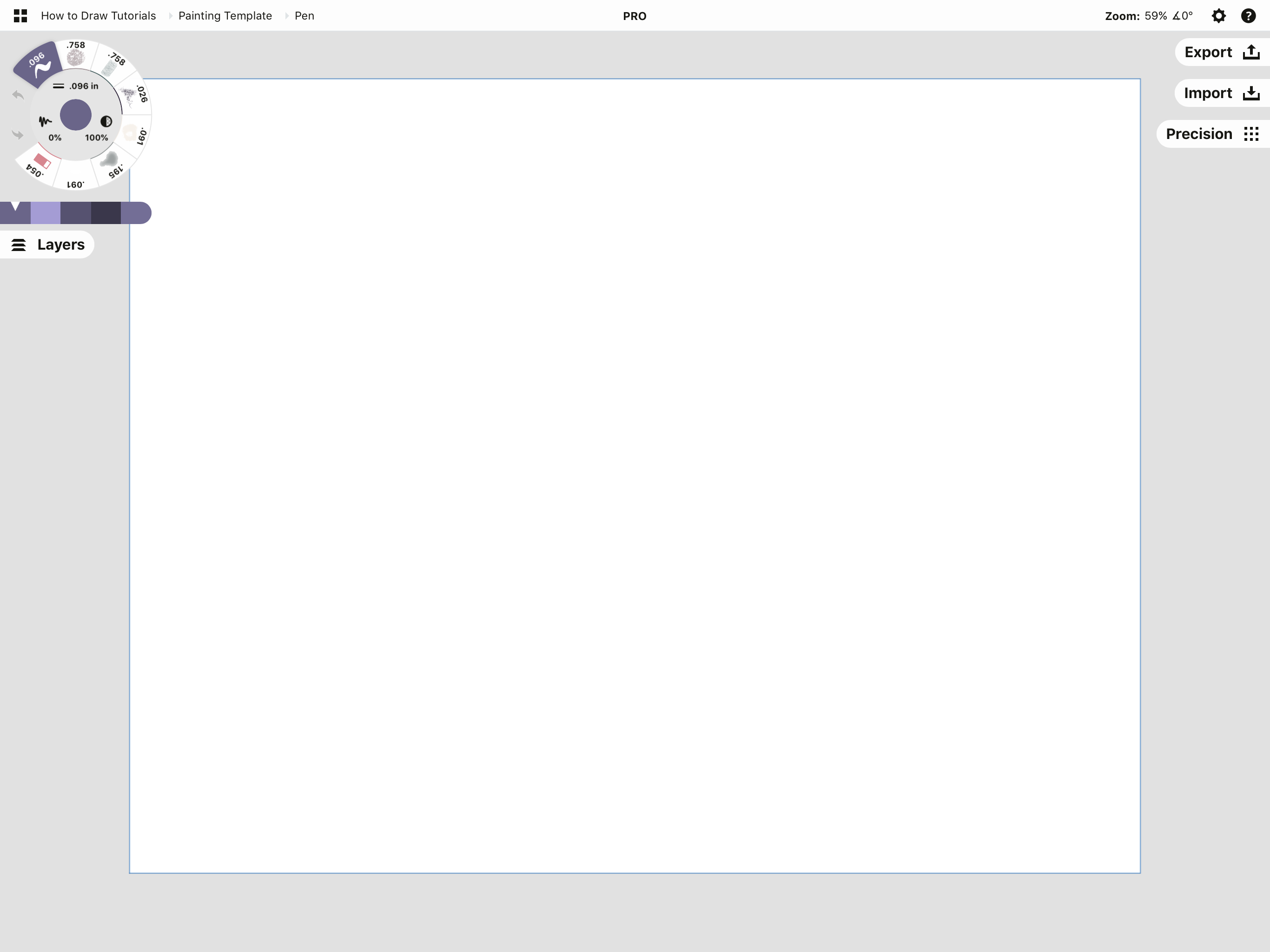Select the .758 soft pastel brush

(x=76, y=58)
